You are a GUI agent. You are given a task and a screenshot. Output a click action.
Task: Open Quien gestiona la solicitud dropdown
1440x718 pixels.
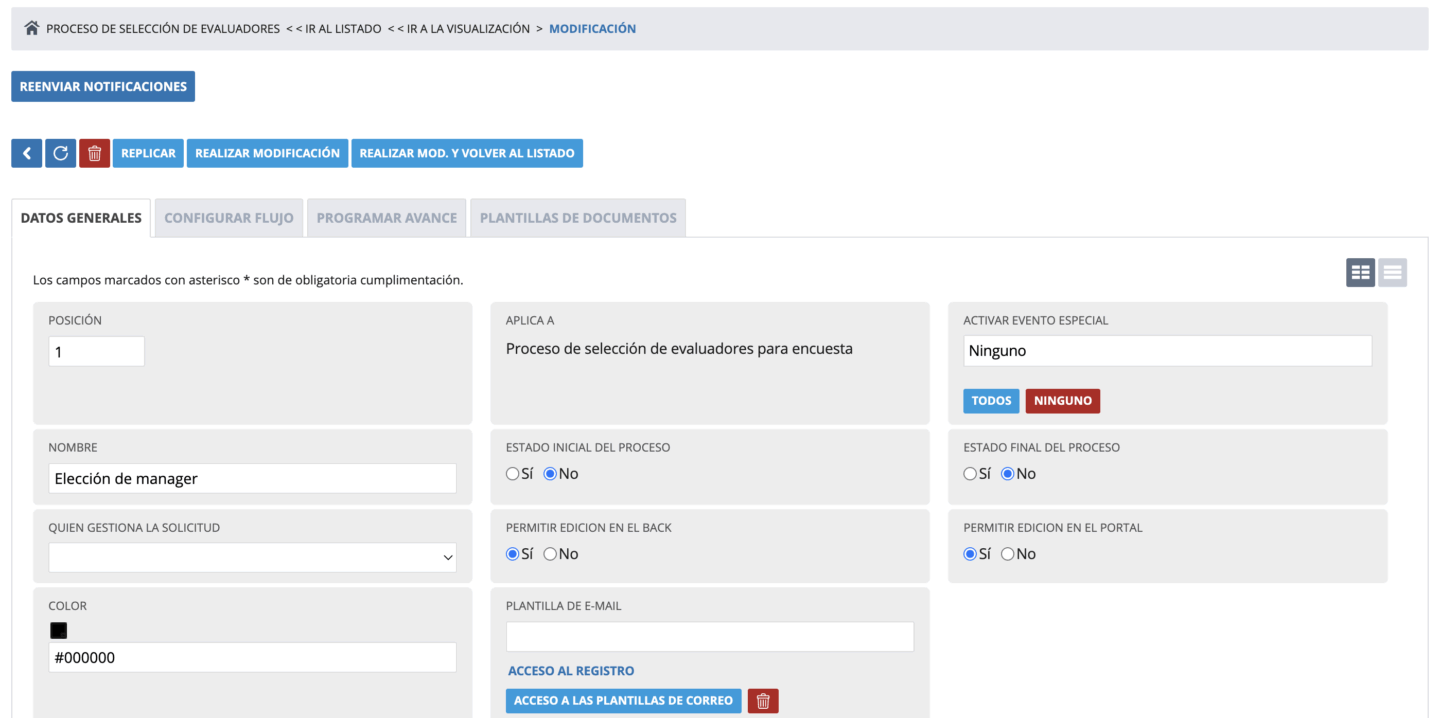click(x=252, y=558)
